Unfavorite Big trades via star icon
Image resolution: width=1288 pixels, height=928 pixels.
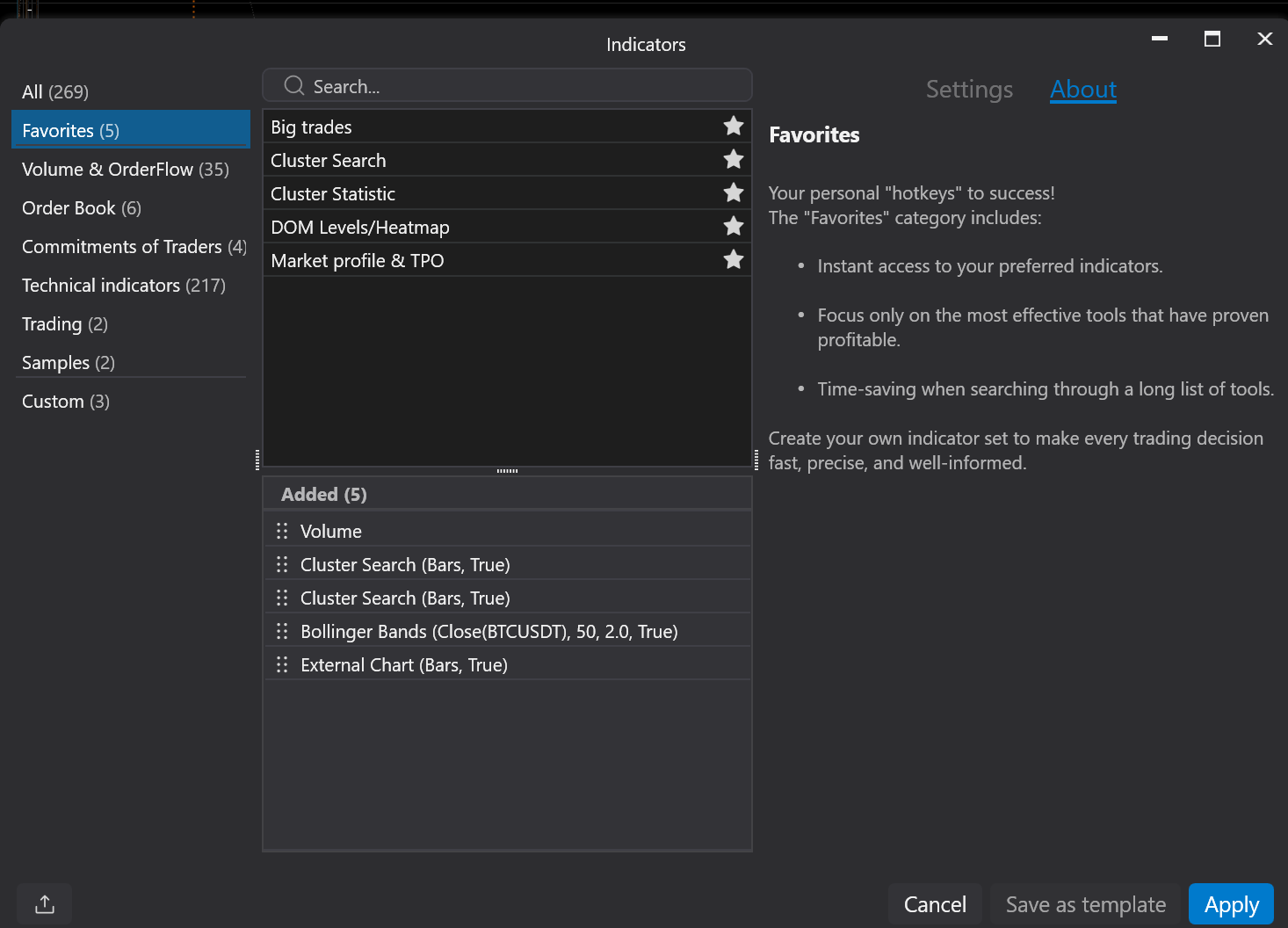pyautogui.click(x=733, y=127)
